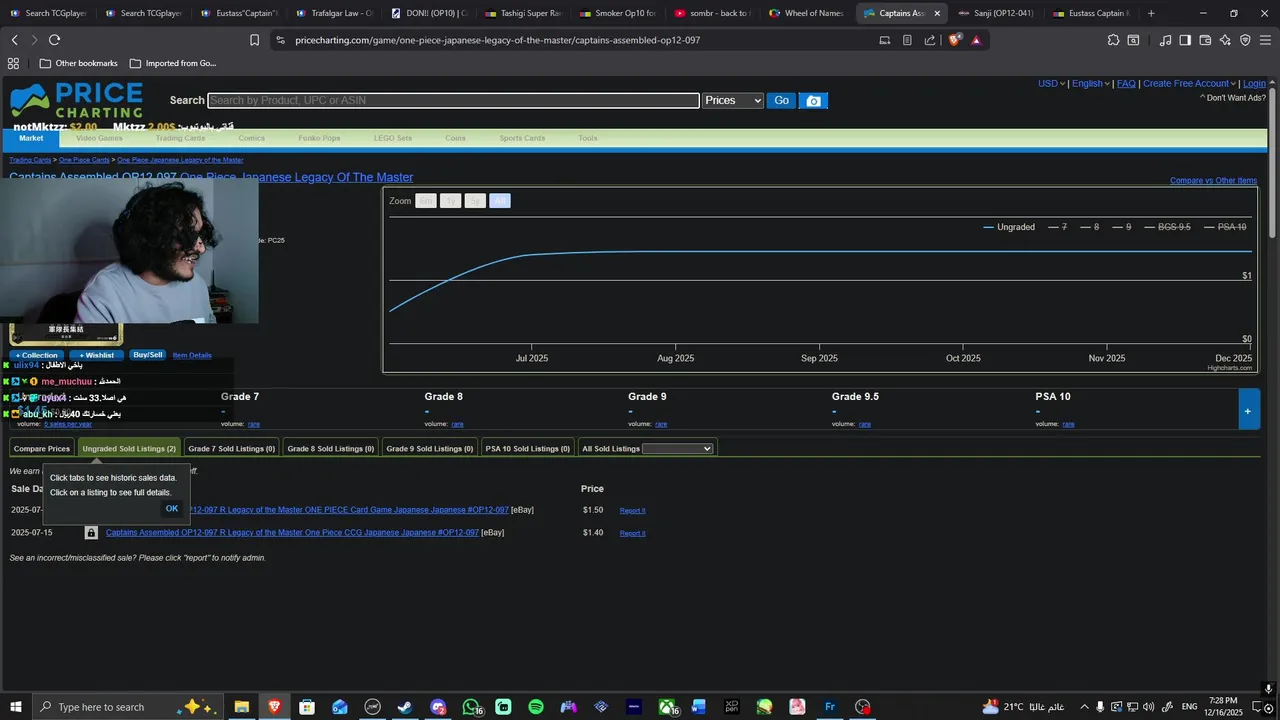Open the FAQ link
Viewport: 1280px width, 720px height.
pyautogui.click(x=1126, y=84)
